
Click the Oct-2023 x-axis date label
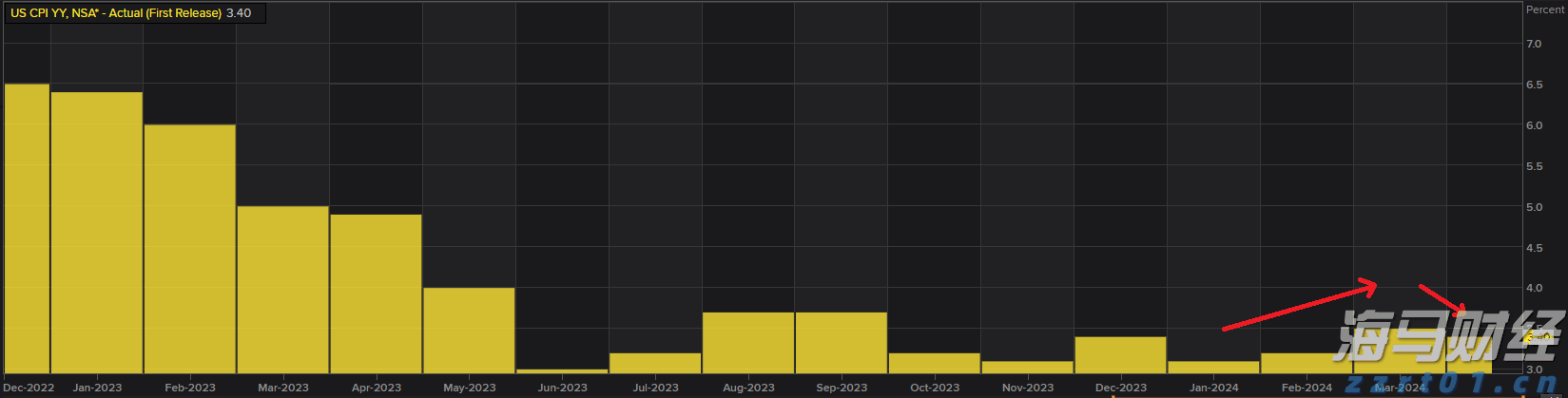tap(935, 388)
